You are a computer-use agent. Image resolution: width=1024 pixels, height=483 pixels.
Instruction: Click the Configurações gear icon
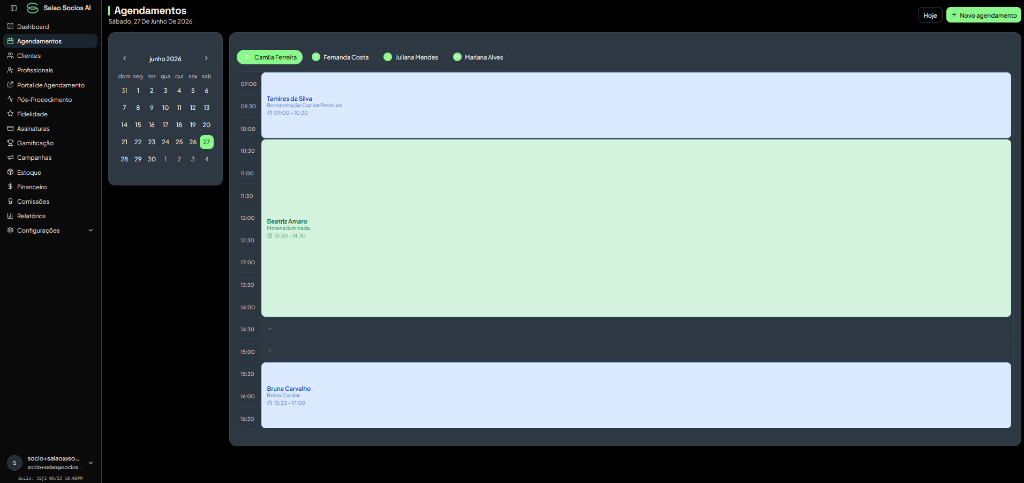(x=10, y=230)
